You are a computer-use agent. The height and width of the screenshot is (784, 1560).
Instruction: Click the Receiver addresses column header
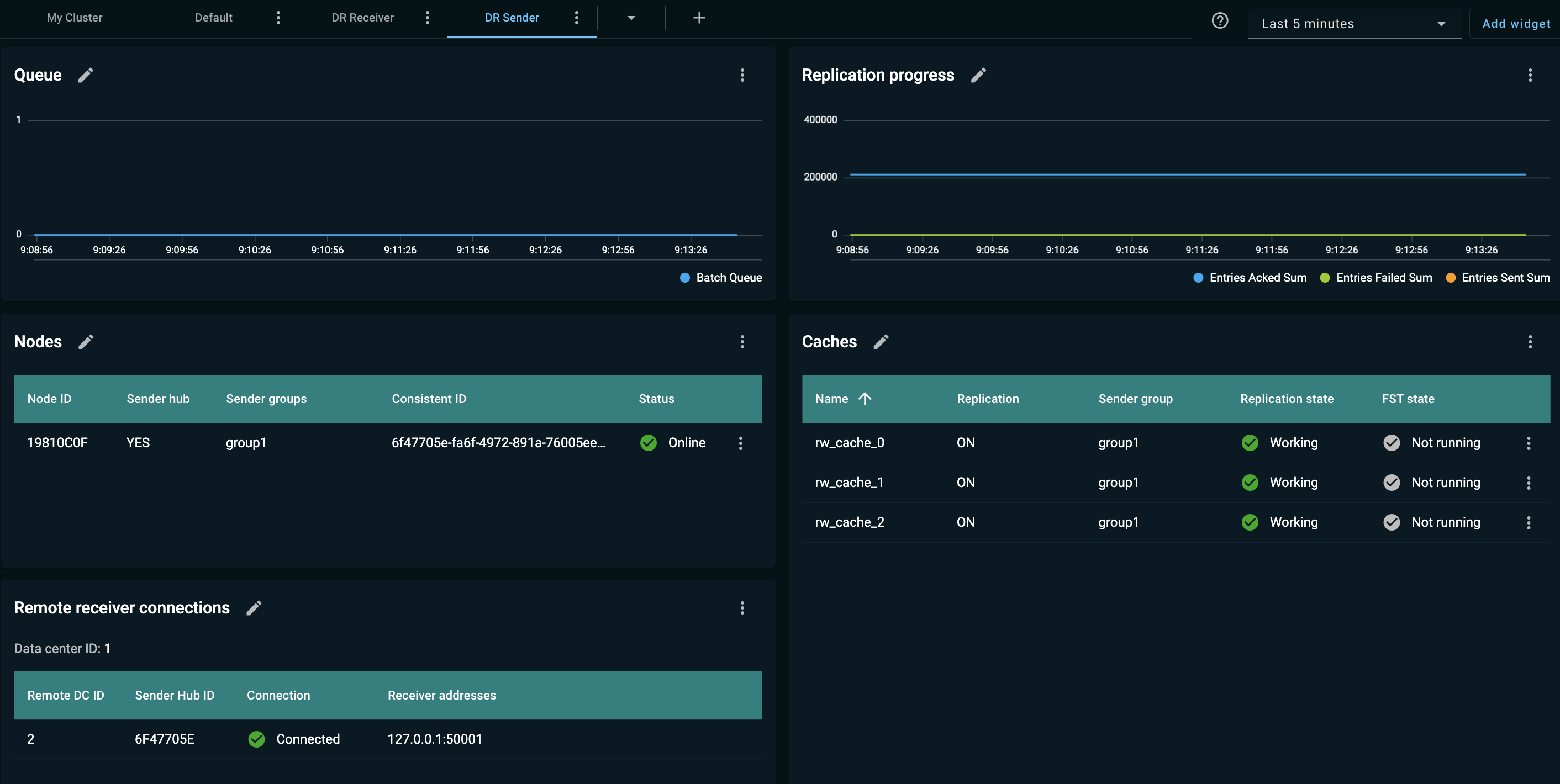tap(441, 695)
